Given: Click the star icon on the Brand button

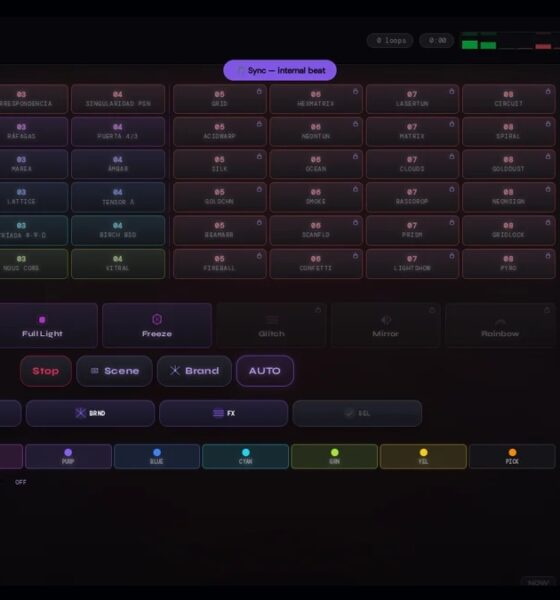Looking at the screenshot, I should pyautogui.click(x=175, y=370).
